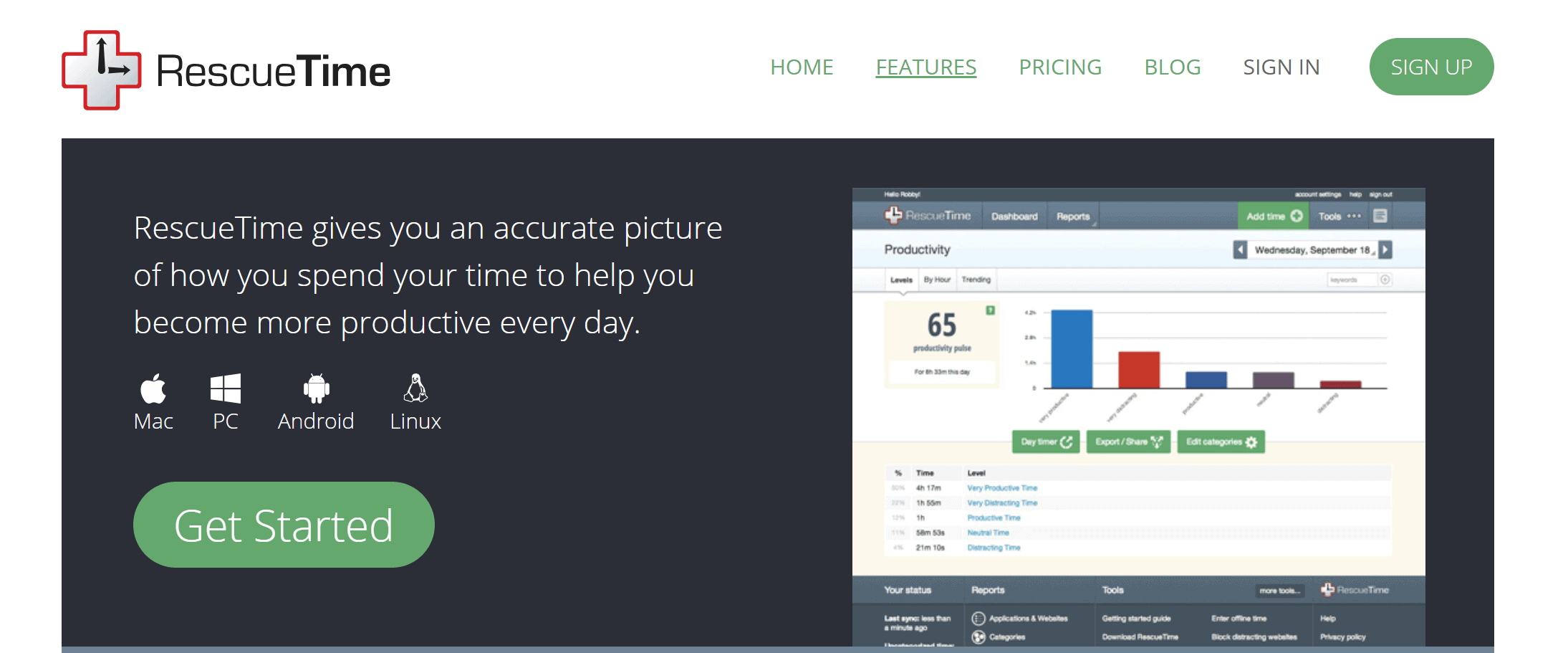1568x653 pixels.
Task: Click the Very Distracting Time link
Action: [x=1002, y=503]
